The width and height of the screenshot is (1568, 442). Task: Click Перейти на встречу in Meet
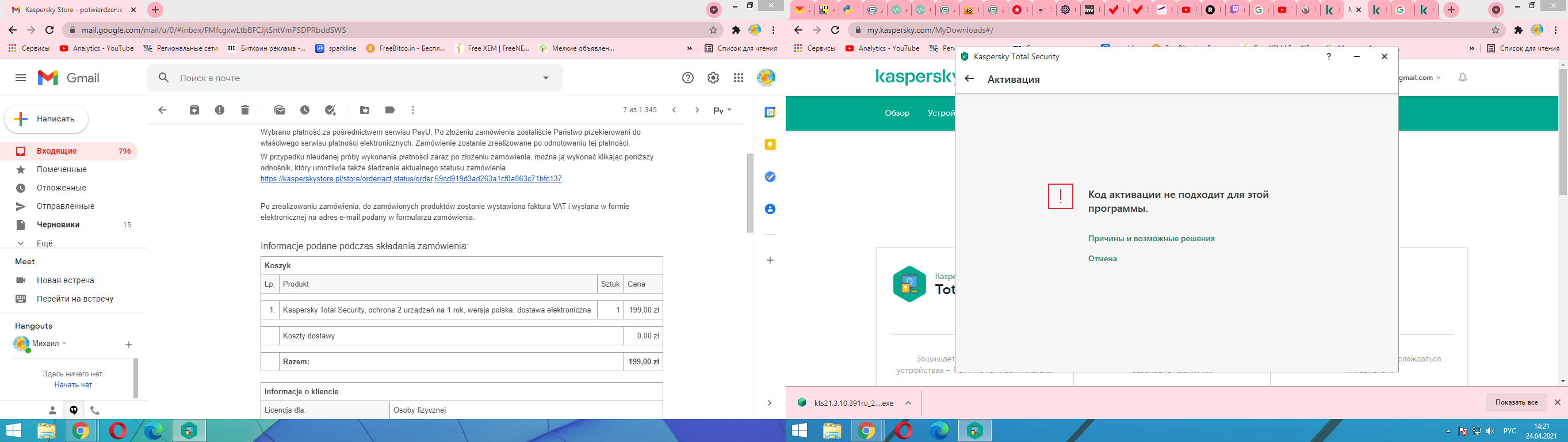tap(75, 299)
